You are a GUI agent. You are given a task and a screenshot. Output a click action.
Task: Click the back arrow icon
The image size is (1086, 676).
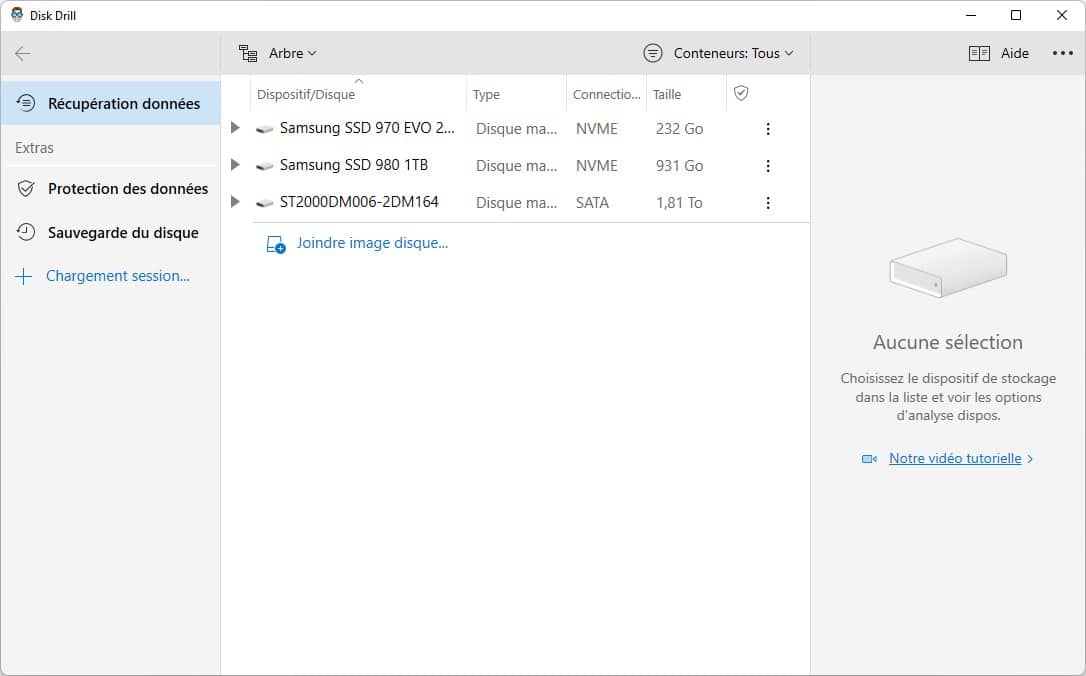[x=23, y=53]
